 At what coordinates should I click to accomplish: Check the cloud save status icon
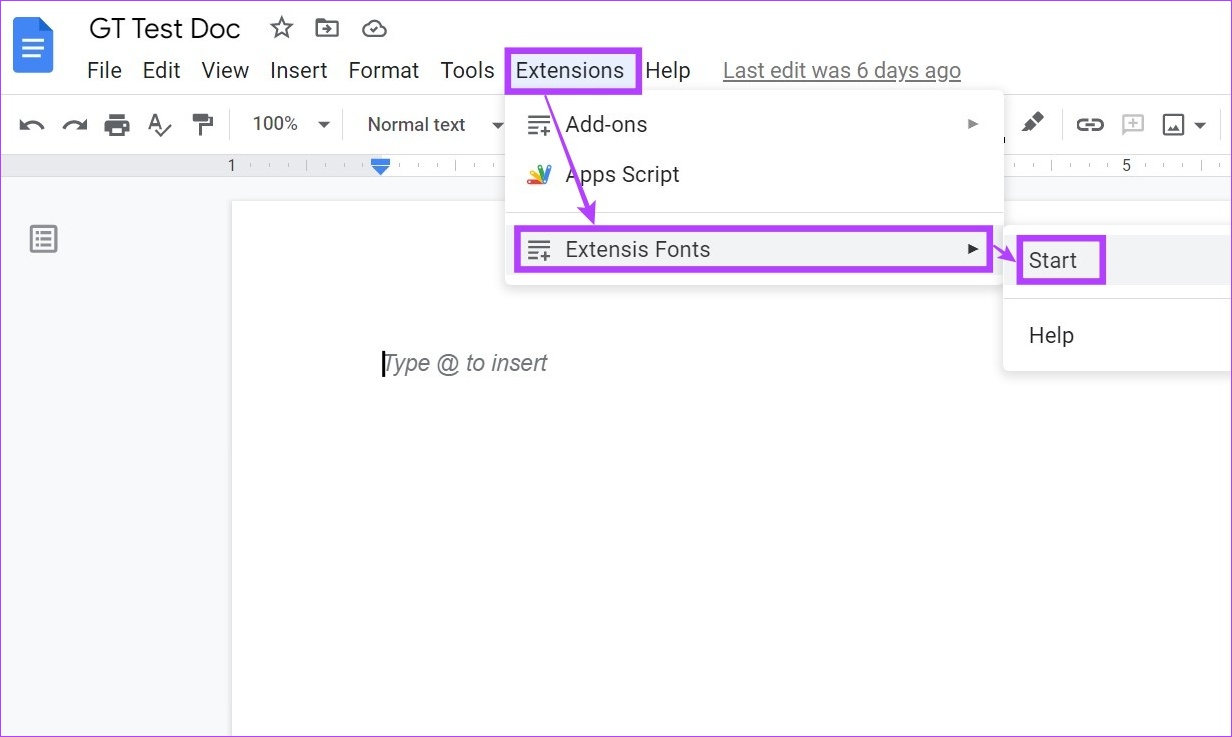click(374, 28)
